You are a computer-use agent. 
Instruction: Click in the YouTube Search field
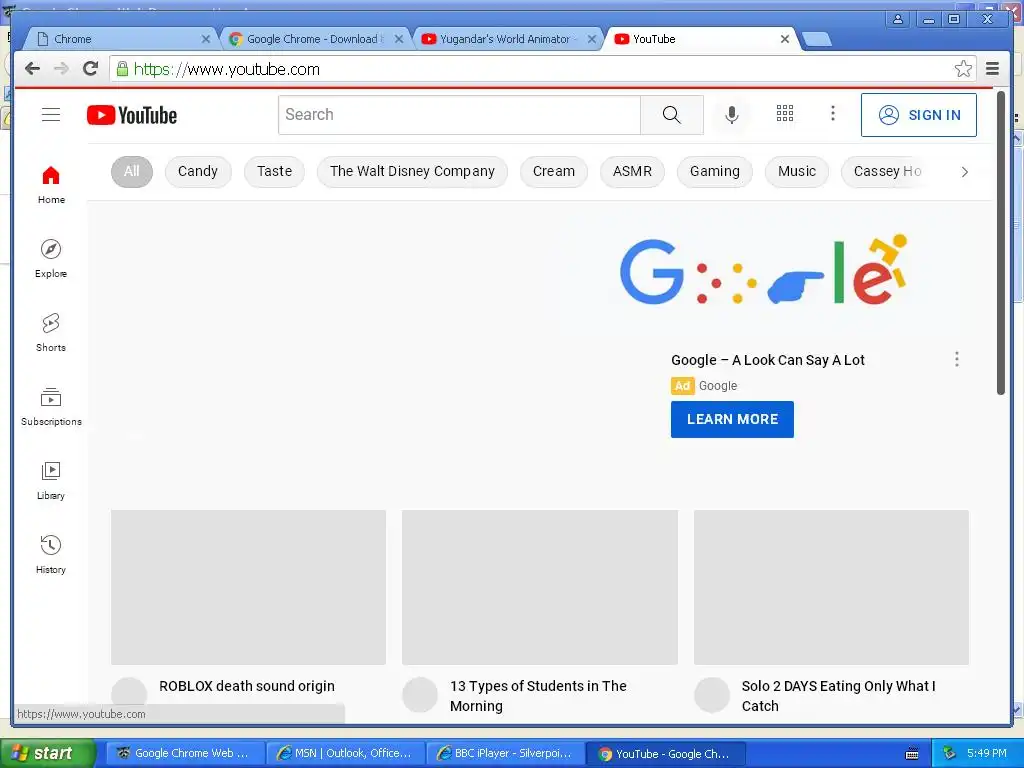point(459,115)
